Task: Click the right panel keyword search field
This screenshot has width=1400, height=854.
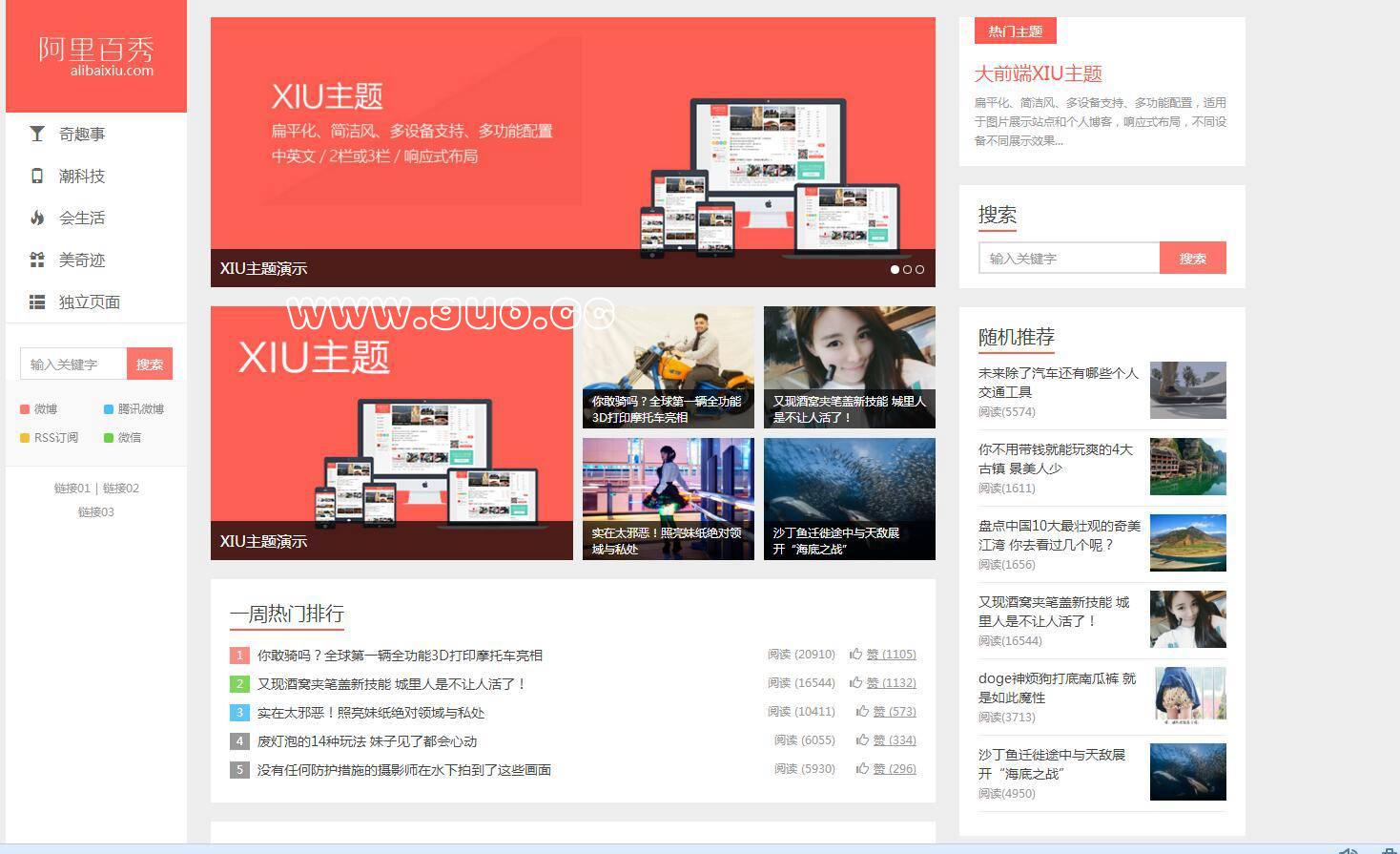Action: point(1068,258)
